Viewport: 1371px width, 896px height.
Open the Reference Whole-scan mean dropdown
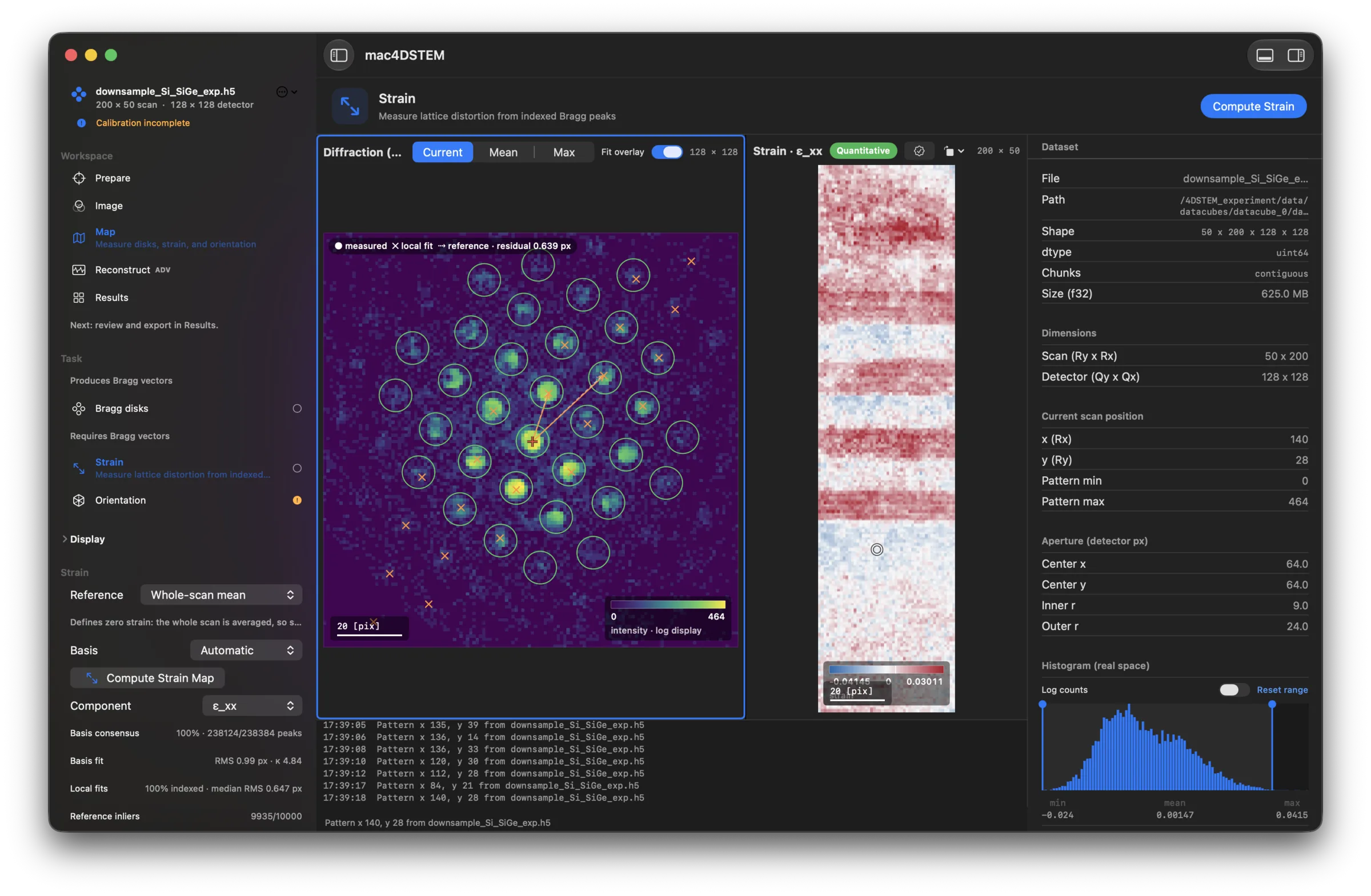point(221,595)
